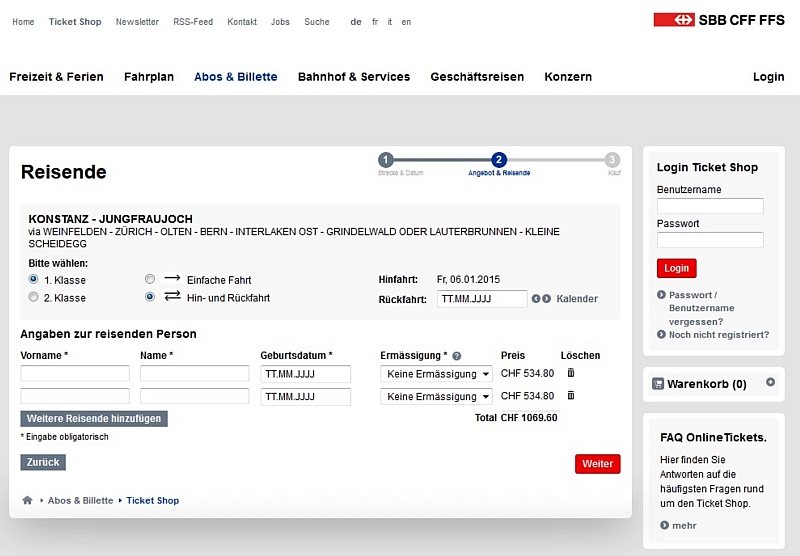800x556 pixels.
Task: Open the Ermässigung help question mark
Action: point(457,356)
